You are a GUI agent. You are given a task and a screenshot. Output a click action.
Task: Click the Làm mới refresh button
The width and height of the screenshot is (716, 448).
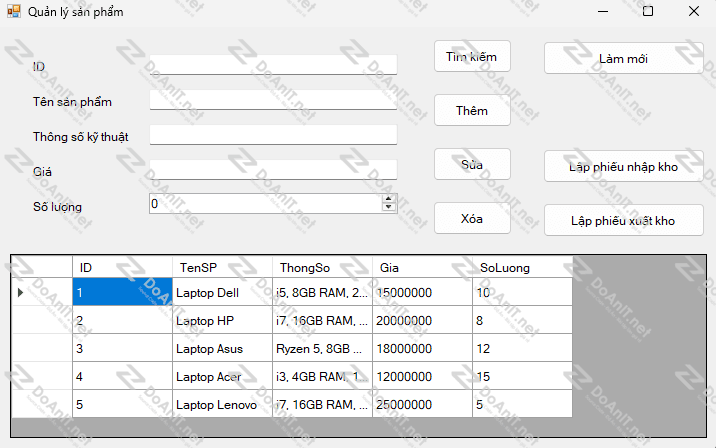(623, 58)
